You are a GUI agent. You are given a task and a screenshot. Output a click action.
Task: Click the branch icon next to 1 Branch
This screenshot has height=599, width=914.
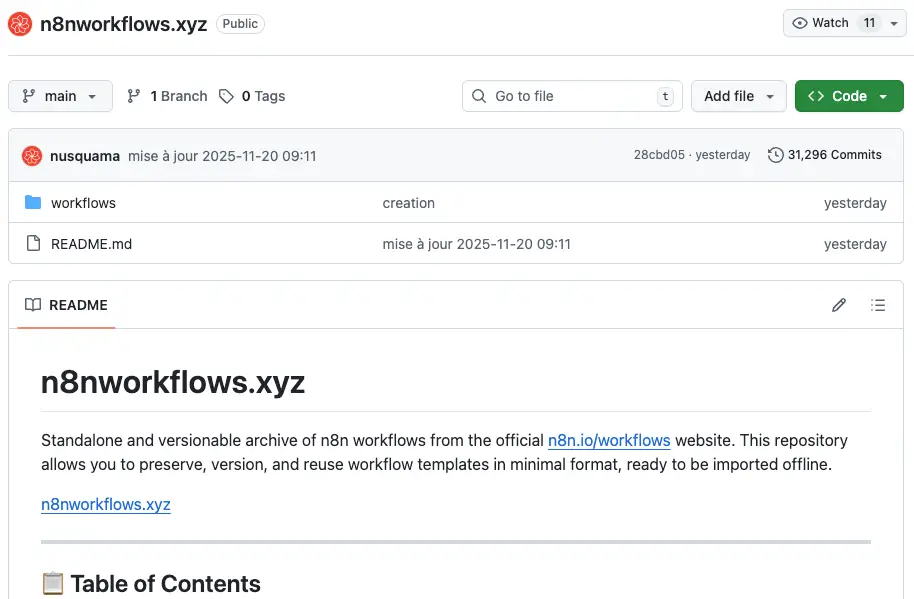[x=134, y=96]
